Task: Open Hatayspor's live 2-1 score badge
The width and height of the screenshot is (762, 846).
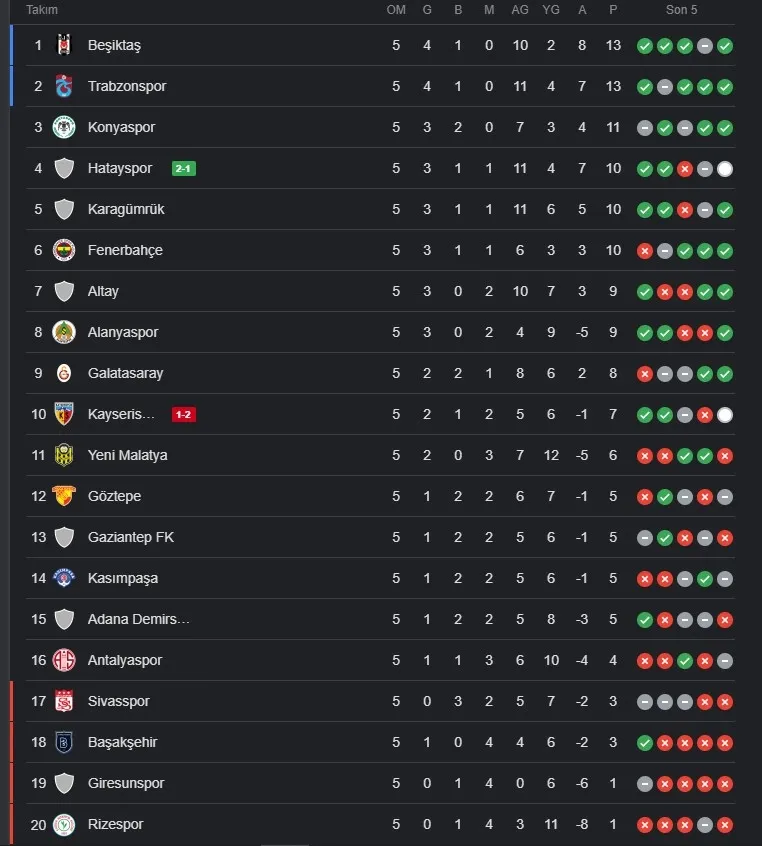Action: [x=184, y=168]
